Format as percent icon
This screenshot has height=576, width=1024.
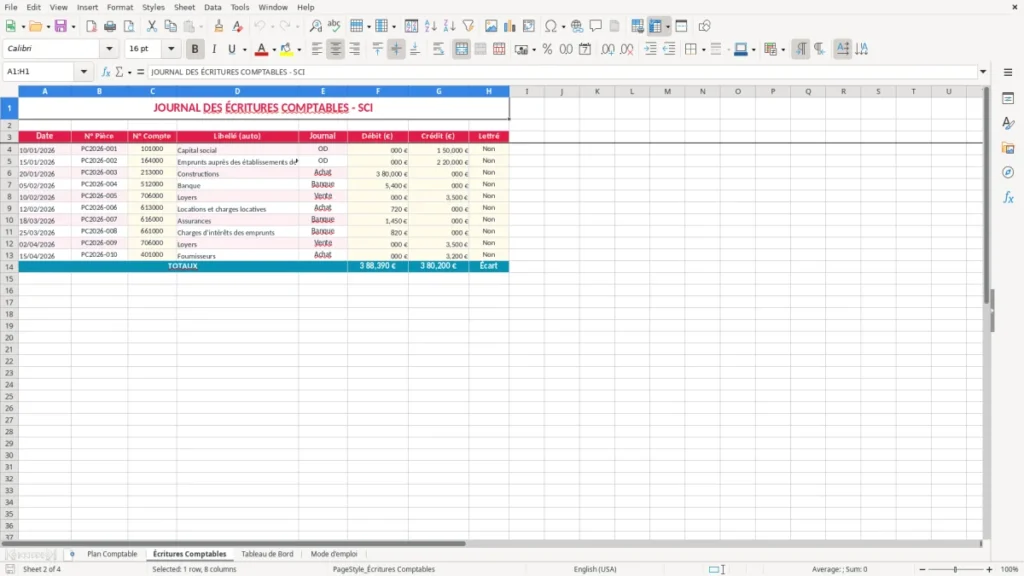547,49
